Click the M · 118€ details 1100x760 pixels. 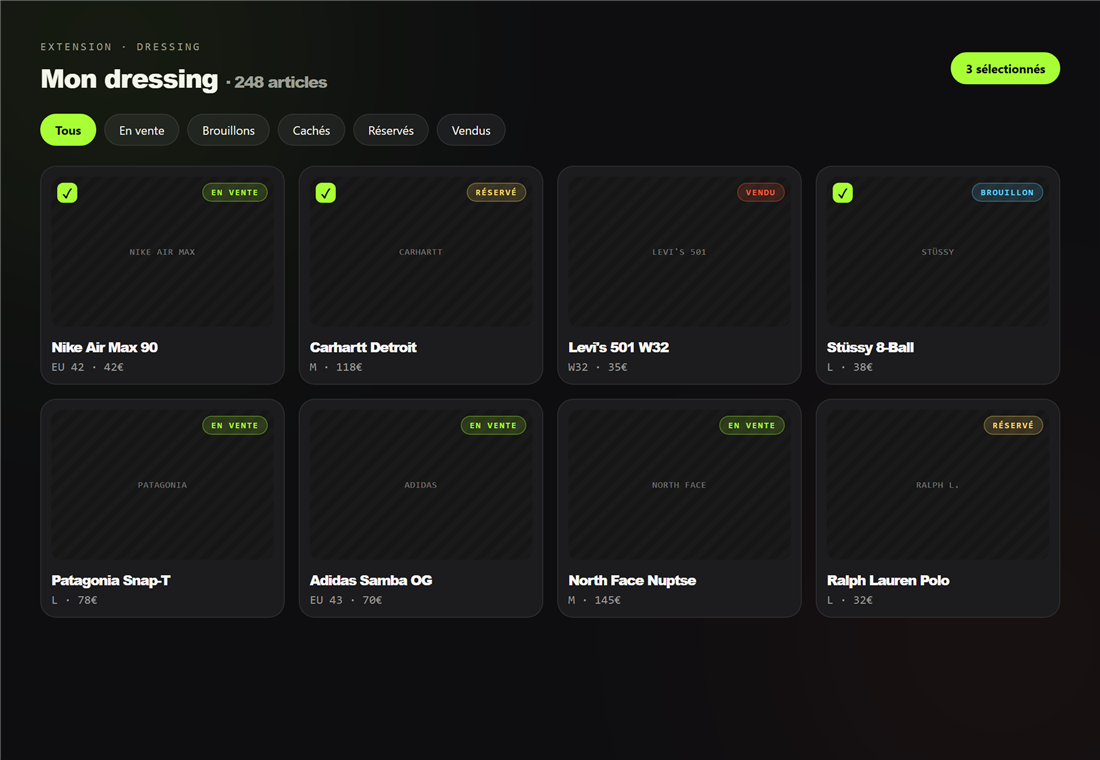pyautogui.click(x=336, y=367)
